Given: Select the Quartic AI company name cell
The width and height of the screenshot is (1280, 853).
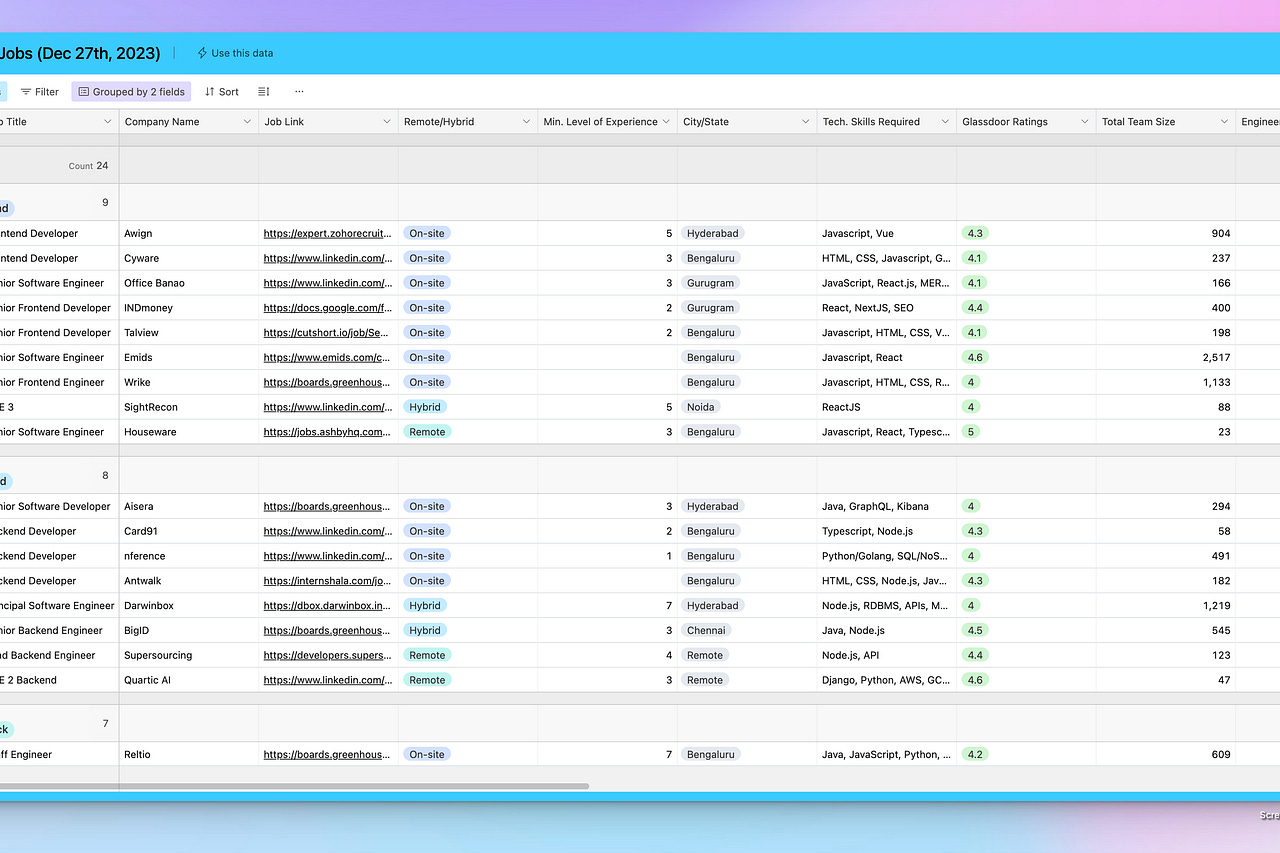Looking at the screenshot, I should [189, 680].
